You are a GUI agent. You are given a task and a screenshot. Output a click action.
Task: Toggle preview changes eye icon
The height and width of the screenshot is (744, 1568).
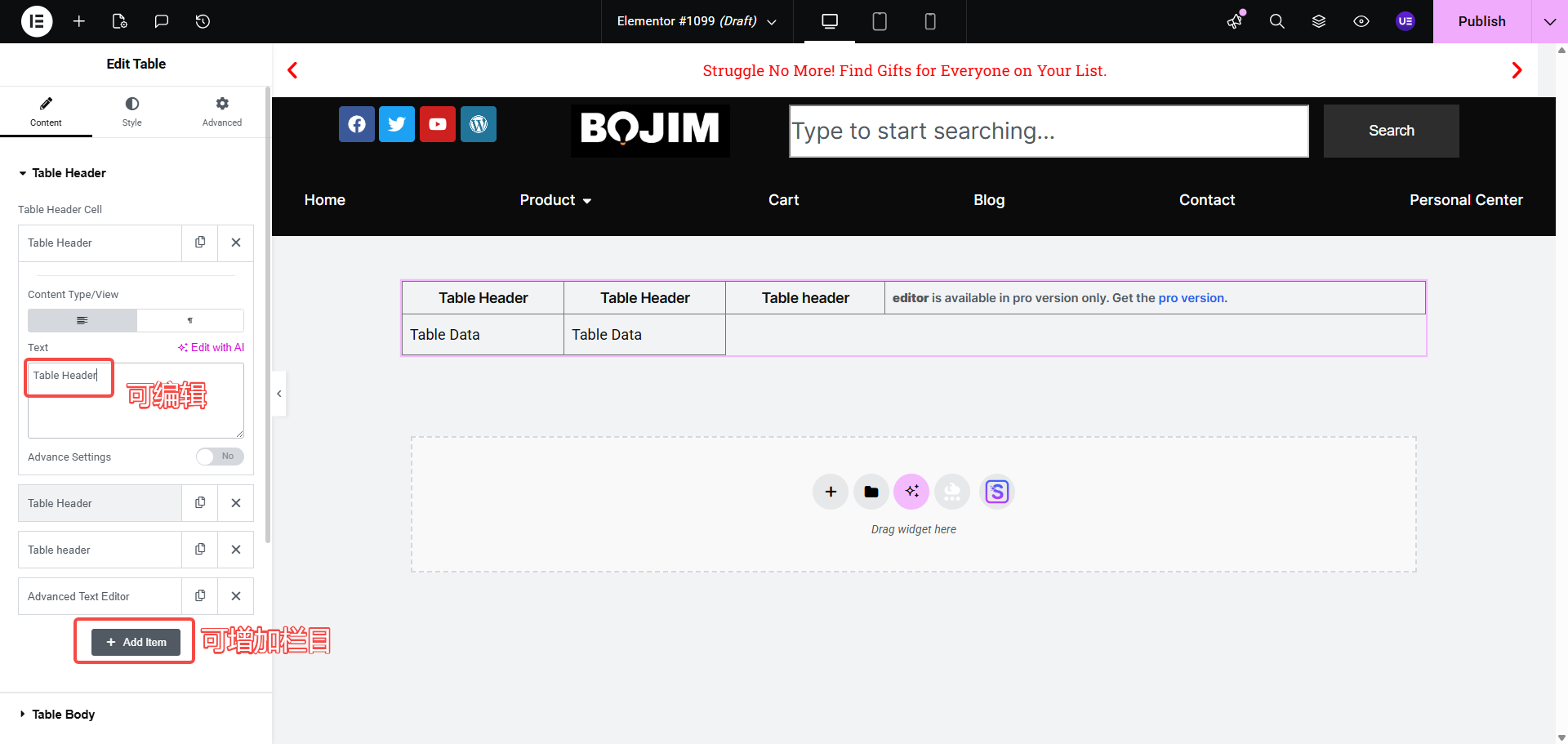(1361, 21)
